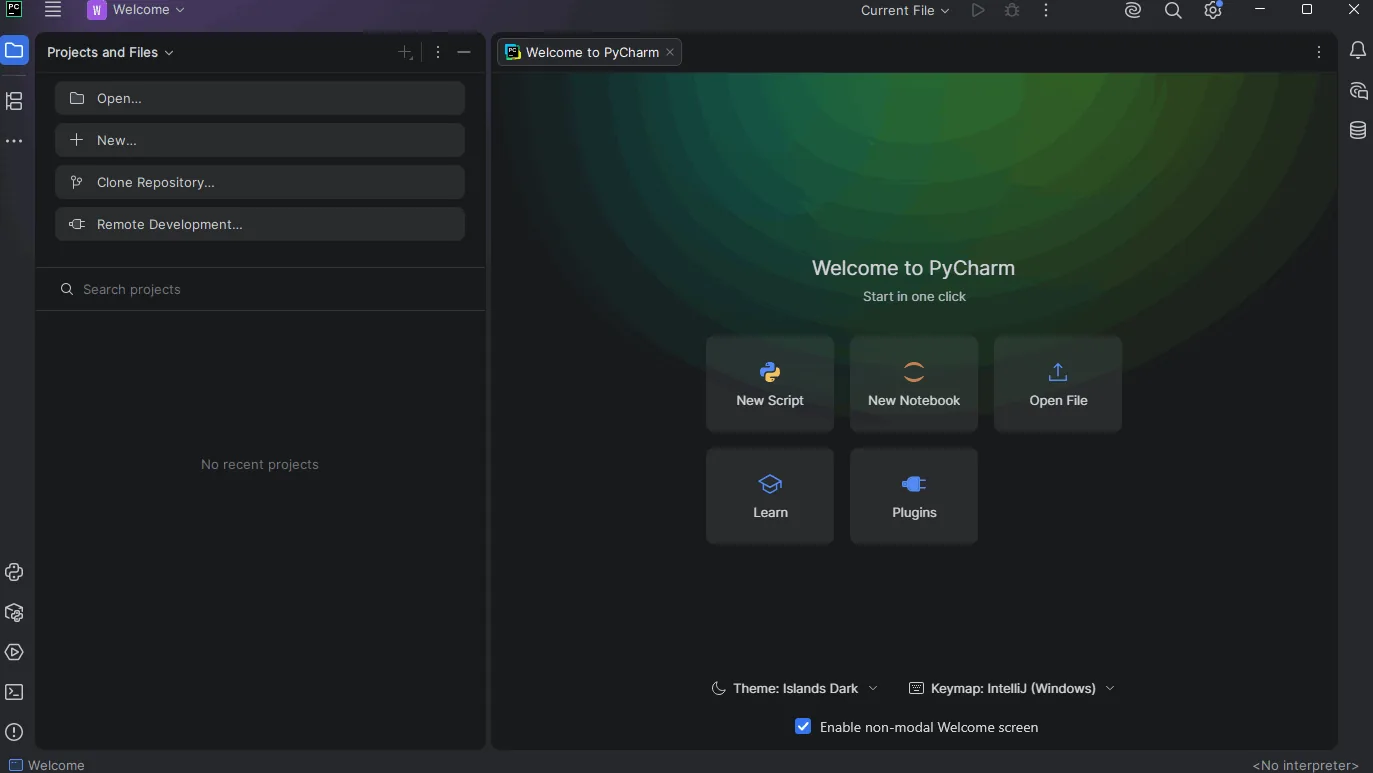This screenshot has width=1373, height=773.
Task: Open the AI Assistant swirl icon in the title bar
Action: tap(1133, 11)
